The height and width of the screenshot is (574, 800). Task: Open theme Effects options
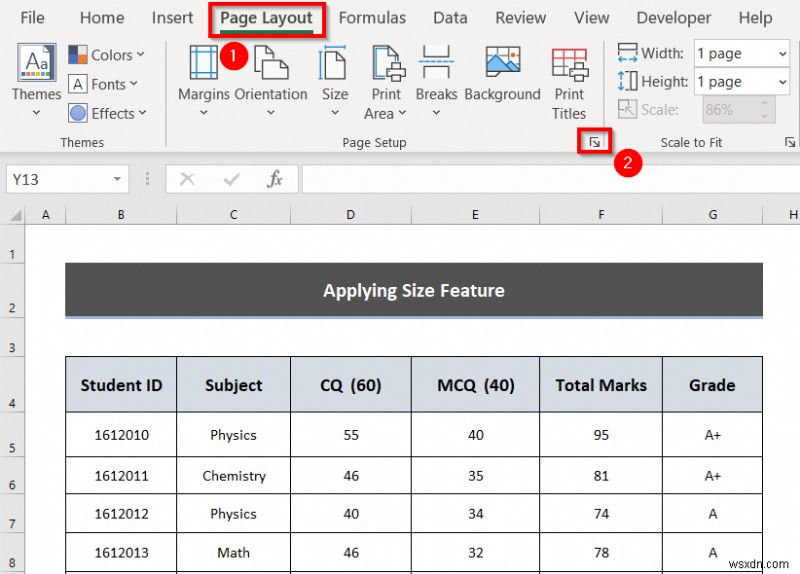(108, 113)
